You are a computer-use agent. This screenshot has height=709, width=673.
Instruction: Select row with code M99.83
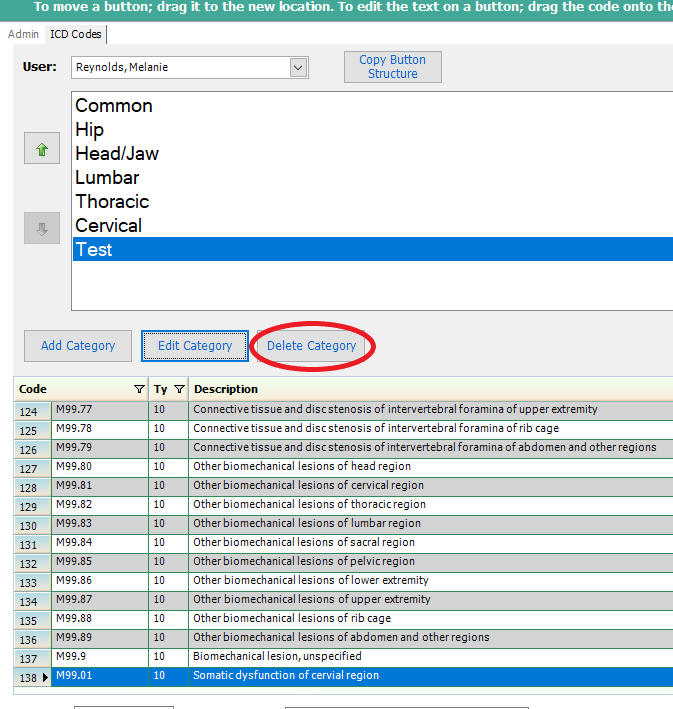click(99, 524)
